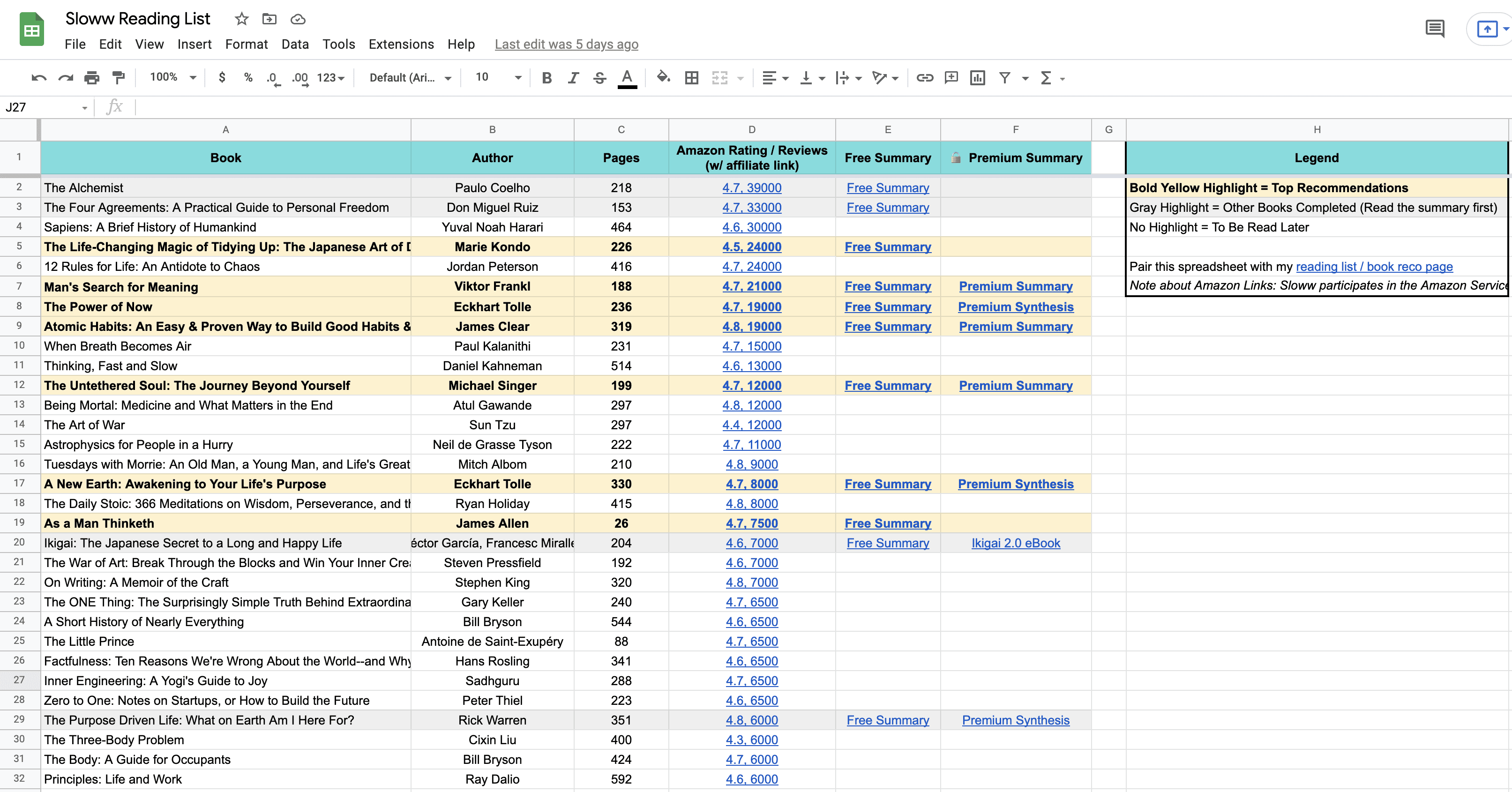Open the 100% zoom dropdown
Viewport: 1512px width, 792px height.
click(172, 77)
